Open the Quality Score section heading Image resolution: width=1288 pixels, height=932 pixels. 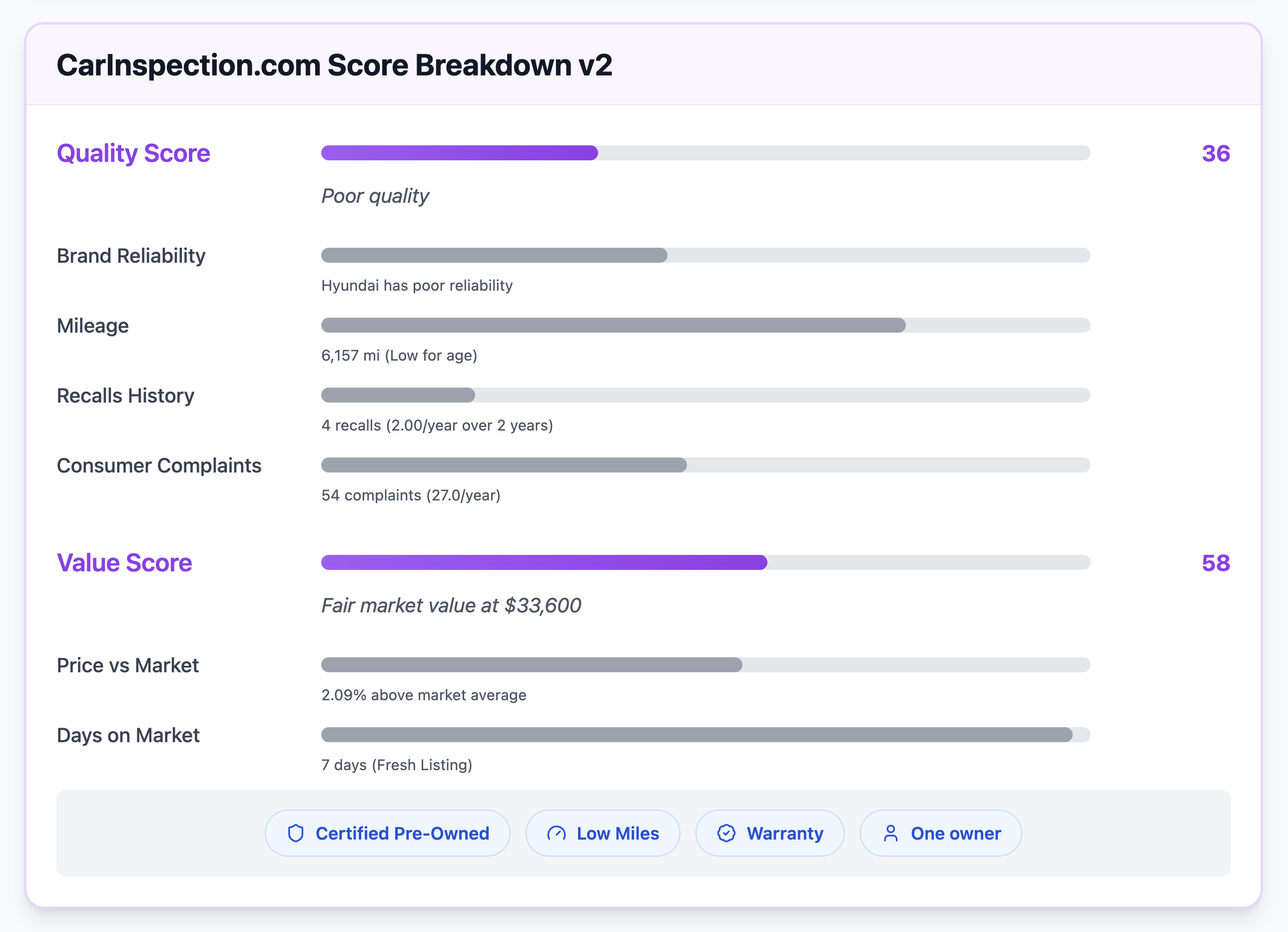(x=133, y=153)
